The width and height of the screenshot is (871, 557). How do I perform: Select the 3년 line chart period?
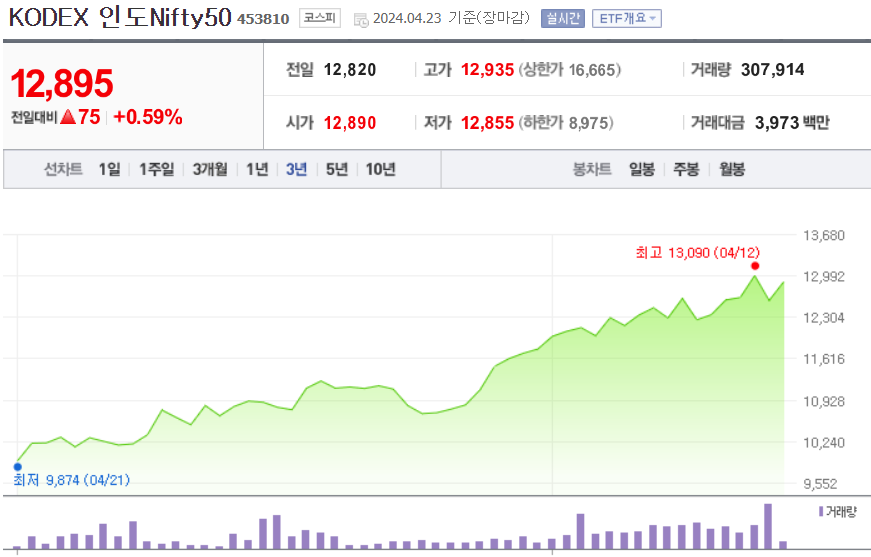click(297, 169)
